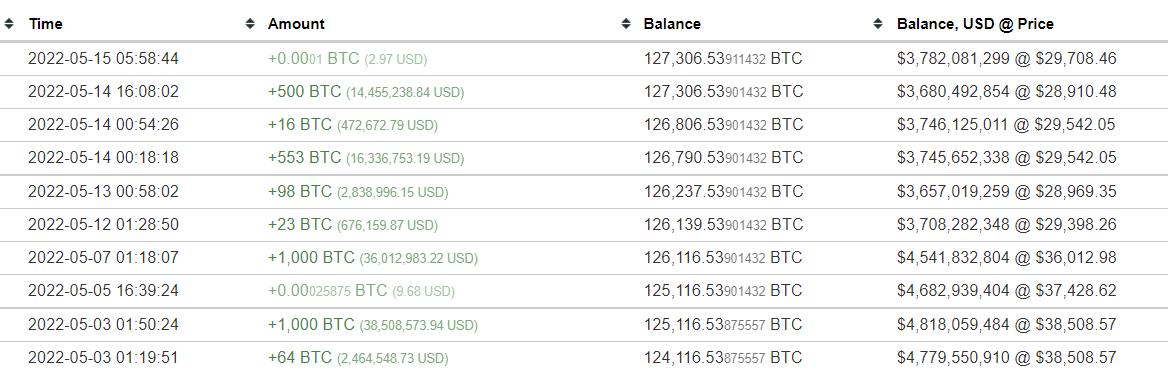Sort table by Time column arrows
The width and height of the screenshot is (1168, 373).
pyautogui.click(x=9, y=24)
